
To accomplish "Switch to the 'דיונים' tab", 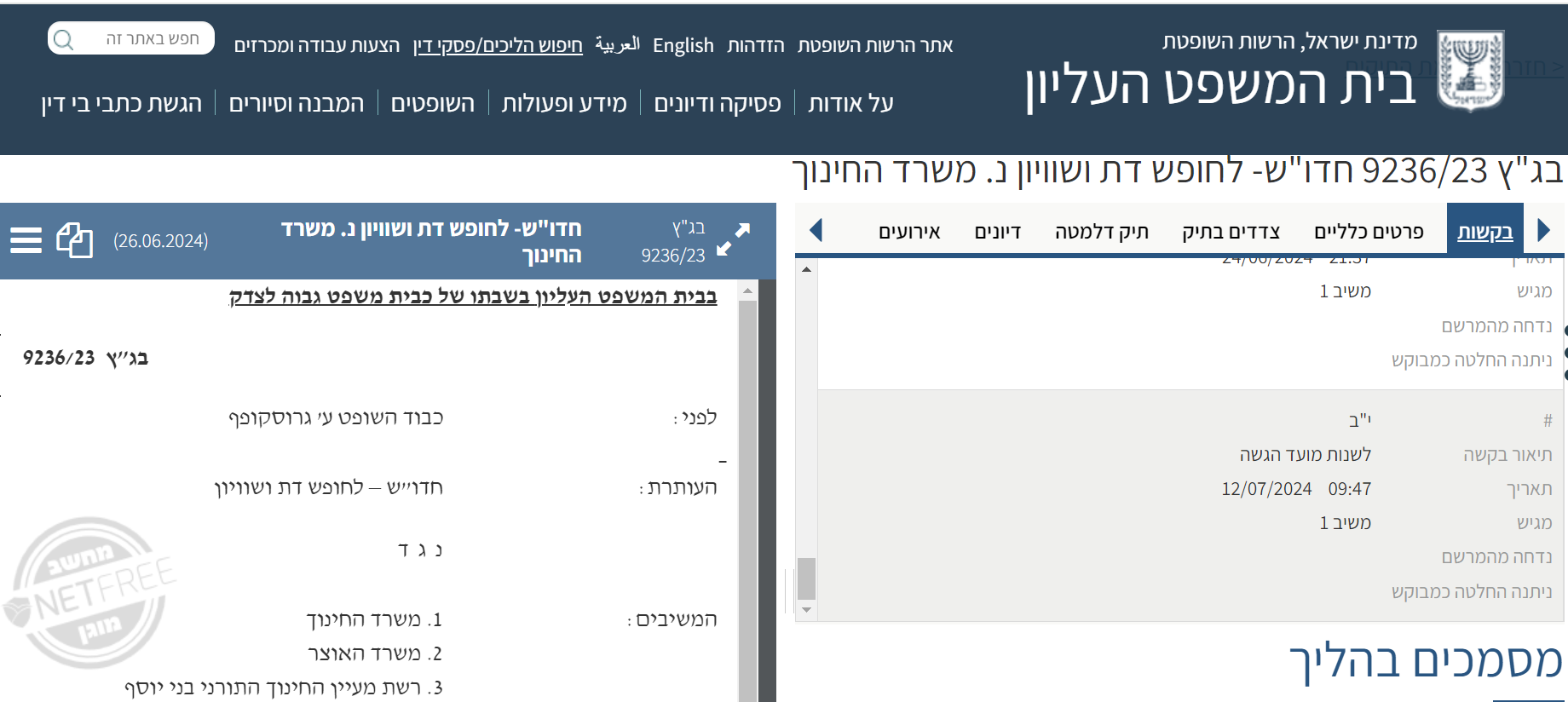I will tap(997, 232).
